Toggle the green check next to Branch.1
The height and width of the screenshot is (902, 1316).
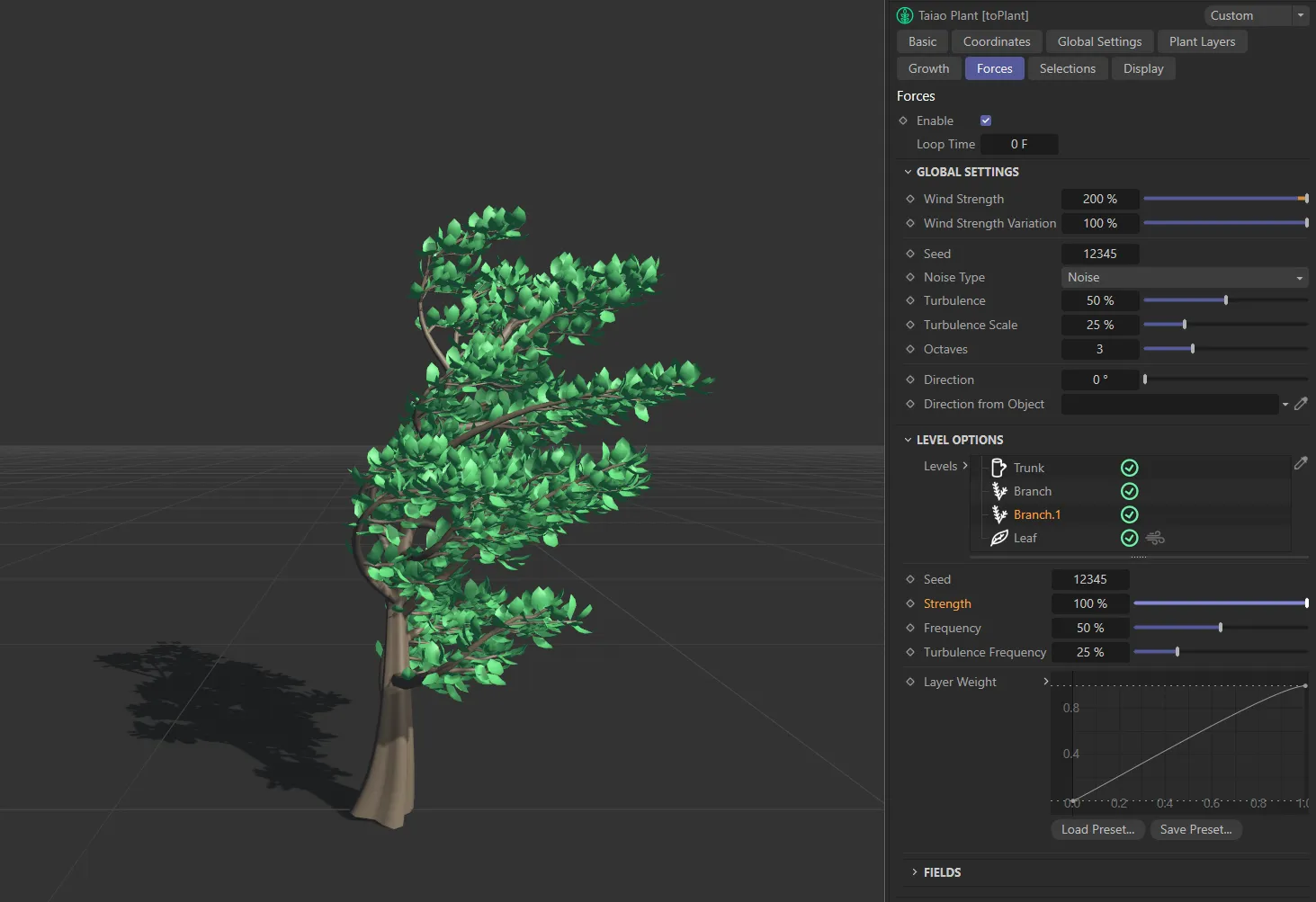click(x=1129, y=514)
